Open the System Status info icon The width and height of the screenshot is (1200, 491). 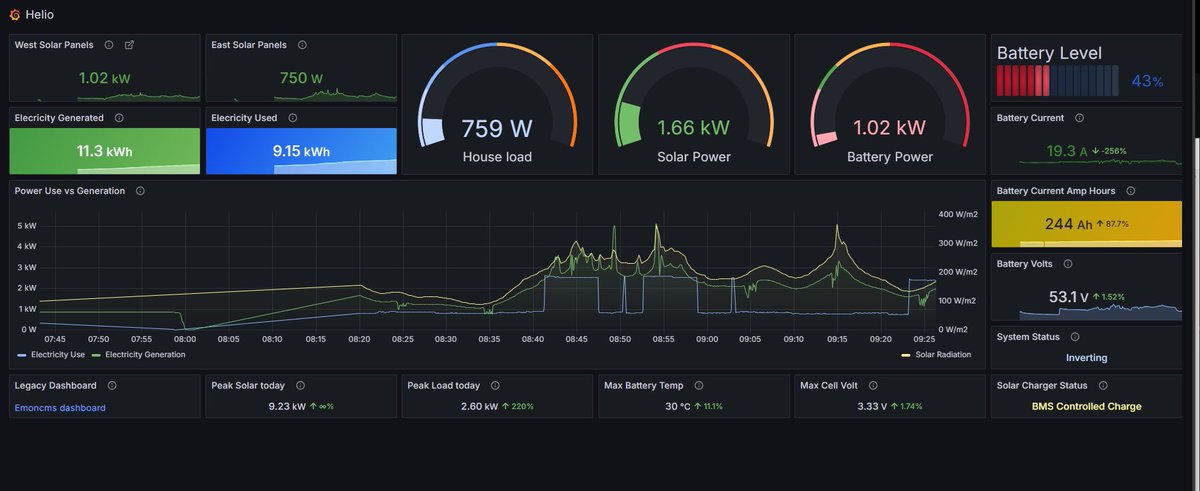tap(1074, 337)
